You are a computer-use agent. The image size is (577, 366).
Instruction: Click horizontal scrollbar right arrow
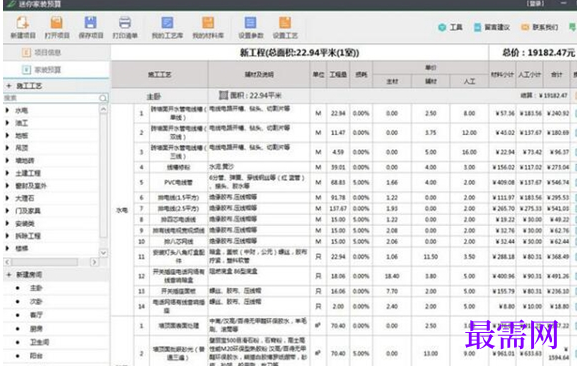point(94,262)
